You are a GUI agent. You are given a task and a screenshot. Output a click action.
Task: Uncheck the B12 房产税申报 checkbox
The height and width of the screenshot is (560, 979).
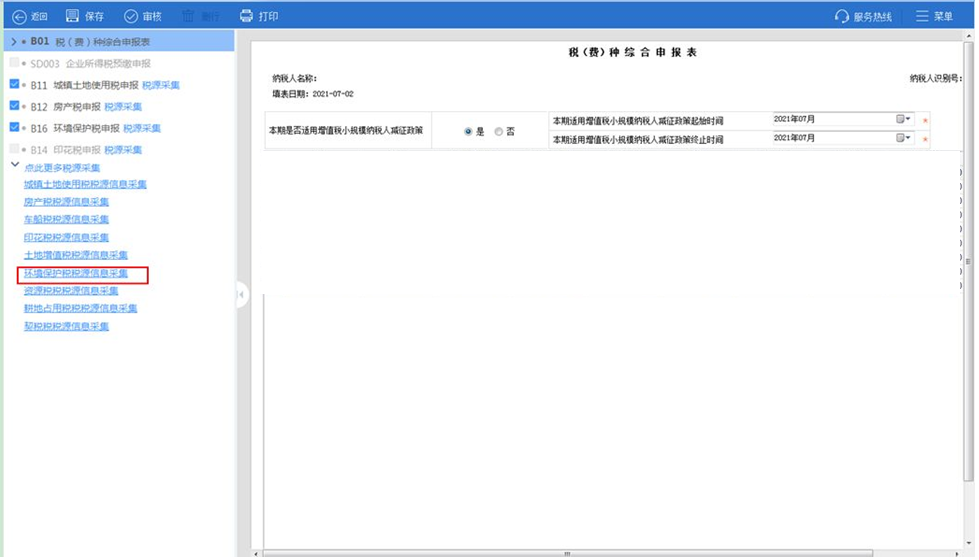14,106
